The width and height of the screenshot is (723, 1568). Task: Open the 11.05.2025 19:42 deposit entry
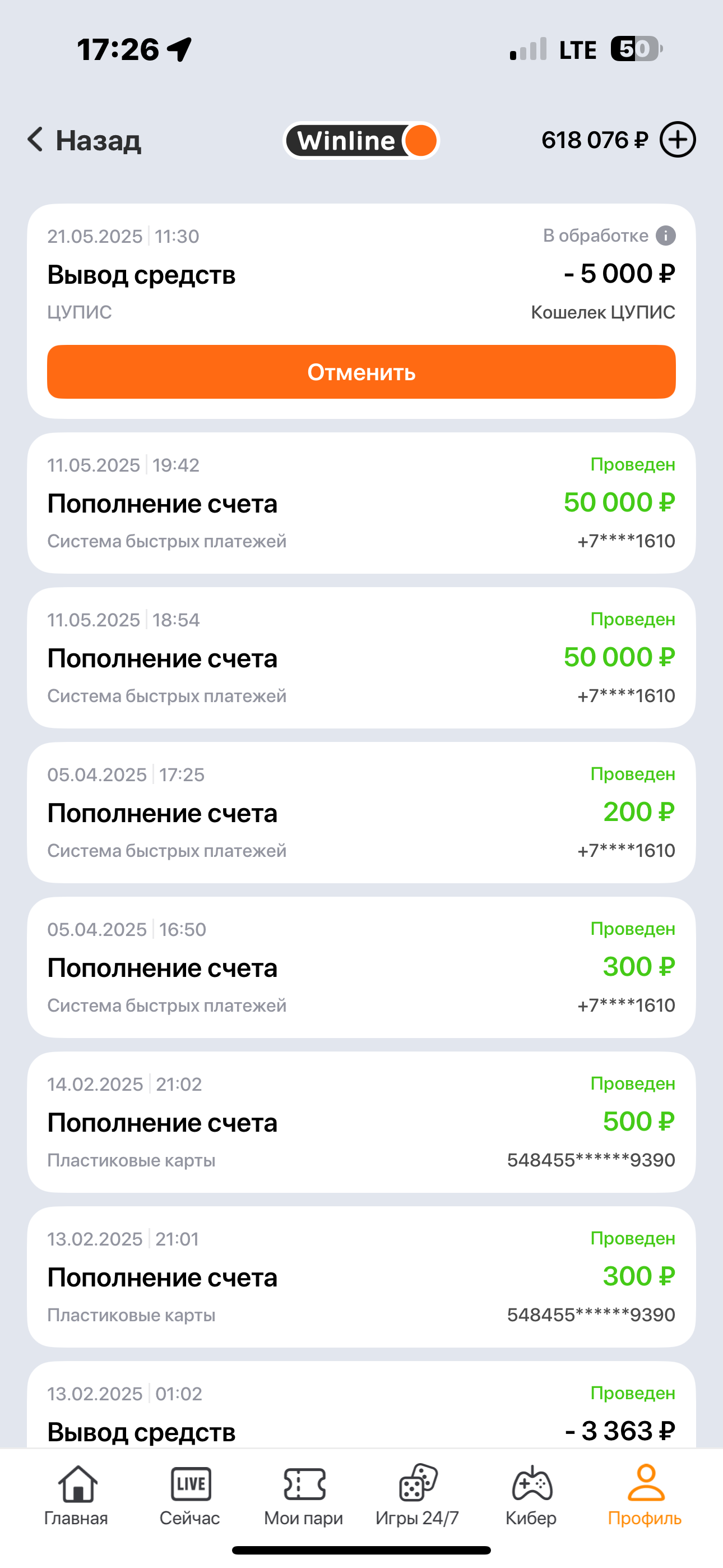pyautogui.click(x=361, y=504)
